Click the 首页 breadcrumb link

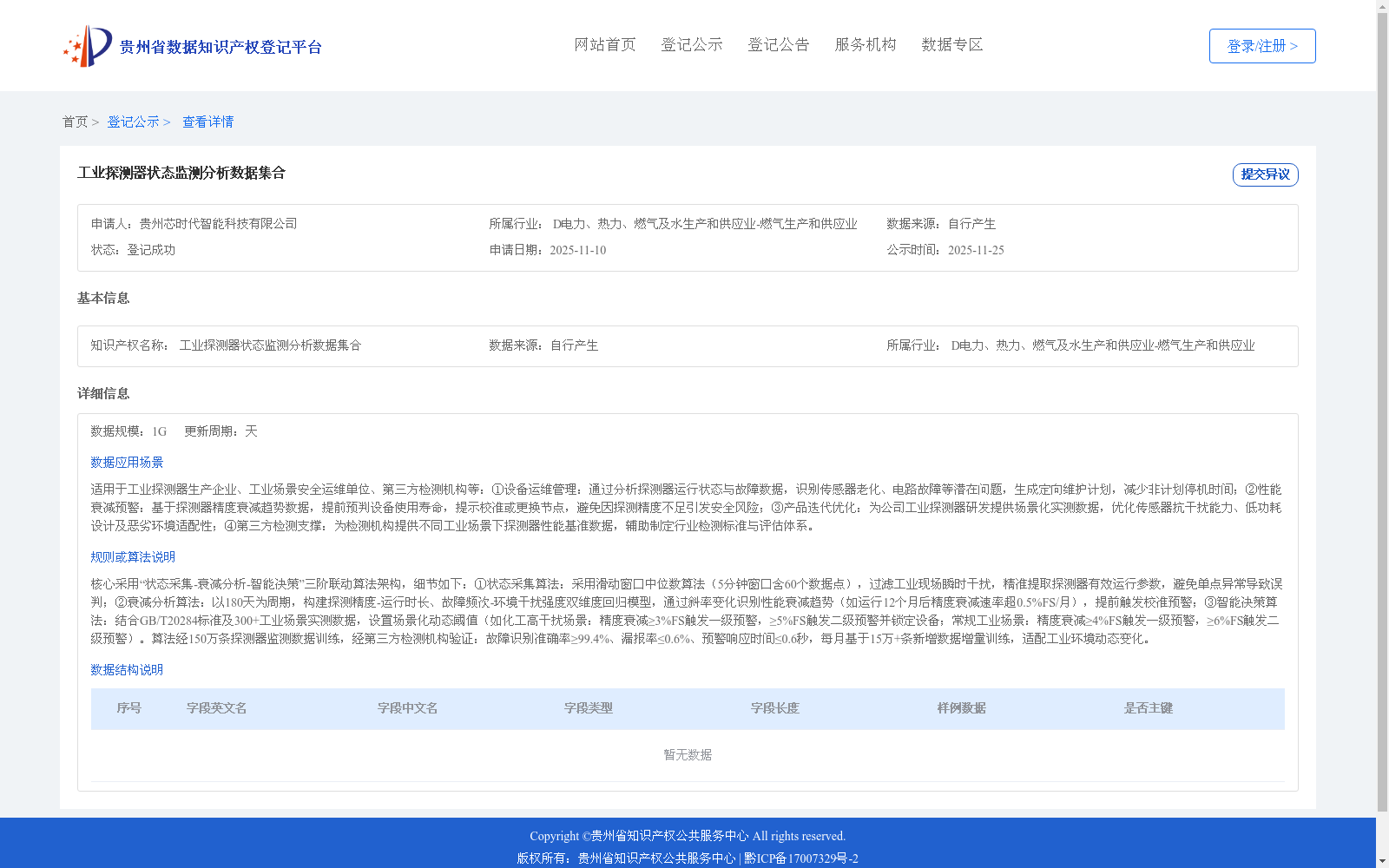75,122
